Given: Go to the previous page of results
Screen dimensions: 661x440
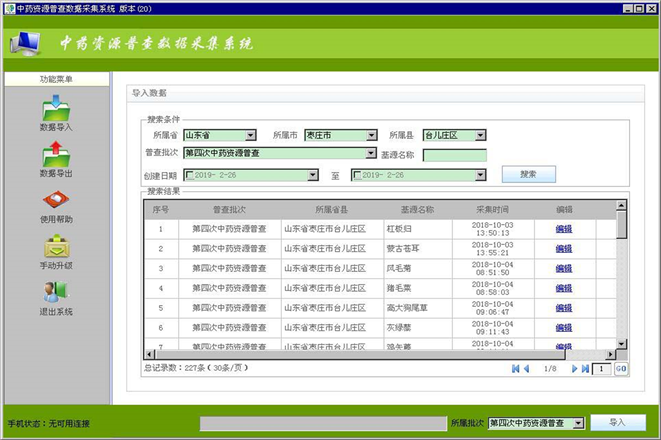Looking at the screenshot, I should pos(526,369).
